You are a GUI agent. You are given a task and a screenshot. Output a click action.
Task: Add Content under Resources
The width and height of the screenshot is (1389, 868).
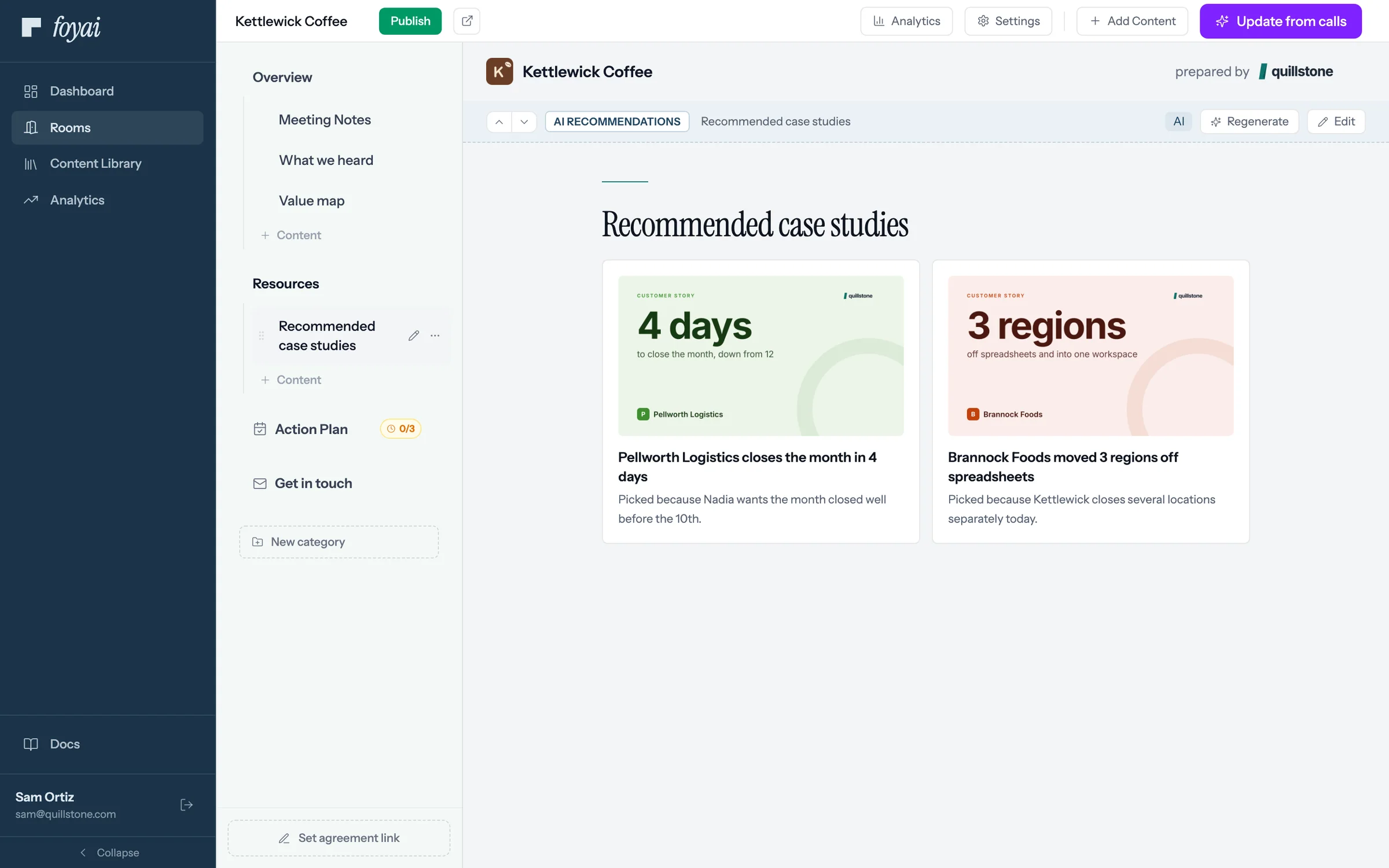(x=291, y=380)
